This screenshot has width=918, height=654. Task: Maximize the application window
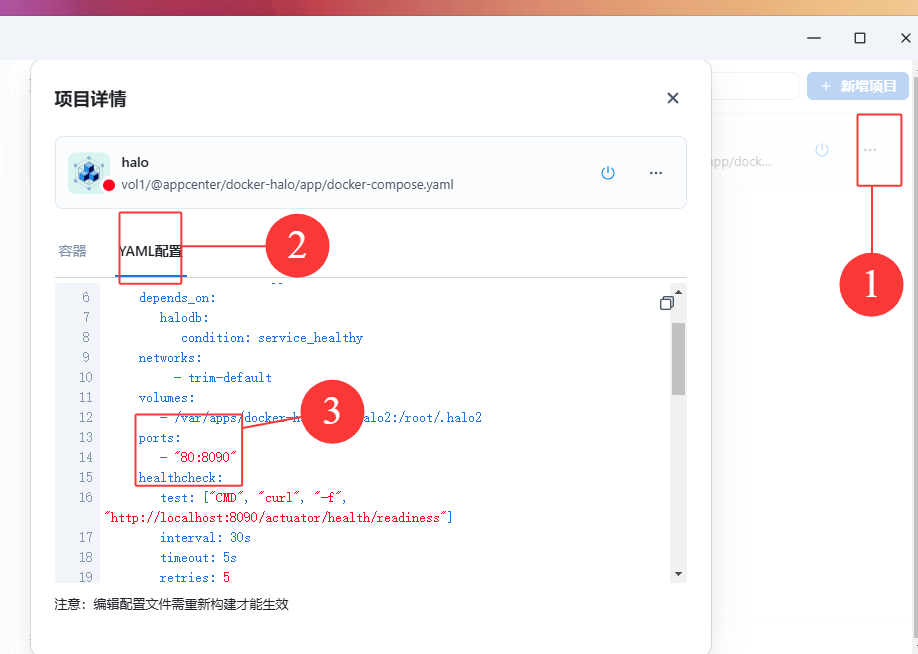(x=859, y=38)
